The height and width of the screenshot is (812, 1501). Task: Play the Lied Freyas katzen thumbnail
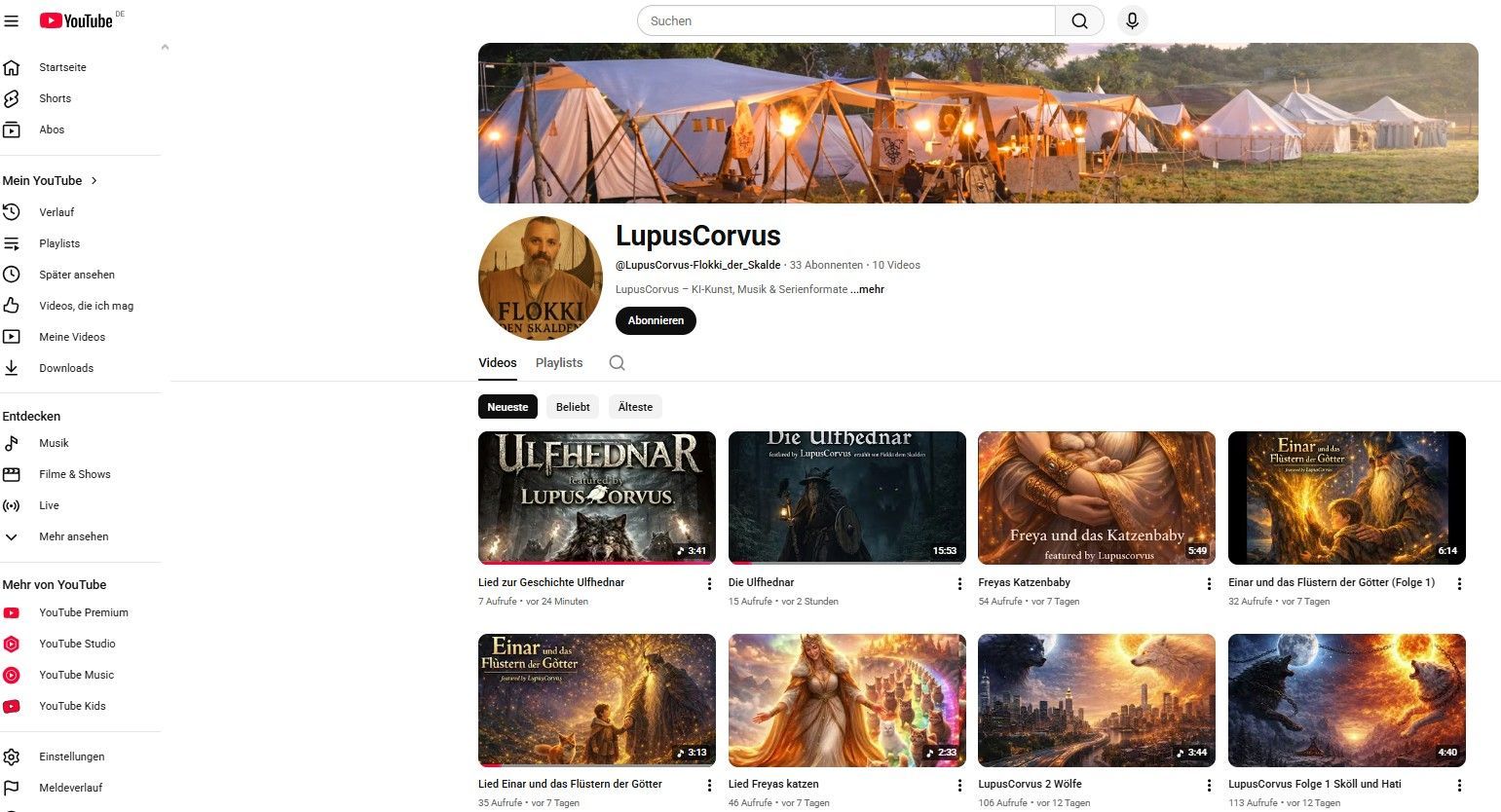847,700
